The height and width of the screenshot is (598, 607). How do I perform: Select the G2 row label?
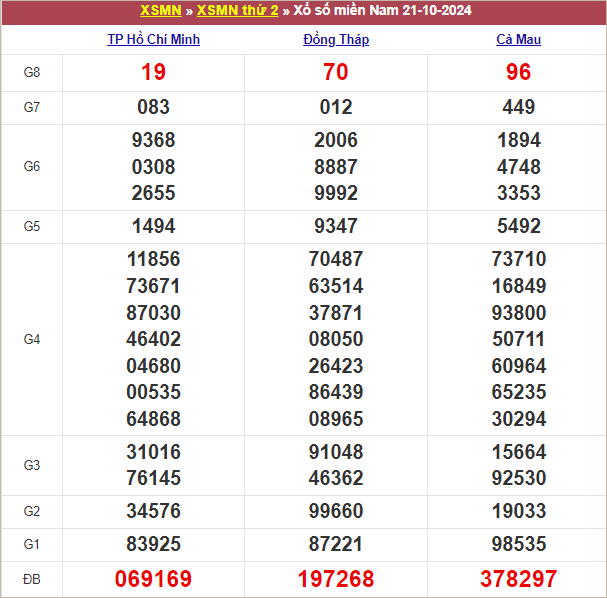pos(32,511)
